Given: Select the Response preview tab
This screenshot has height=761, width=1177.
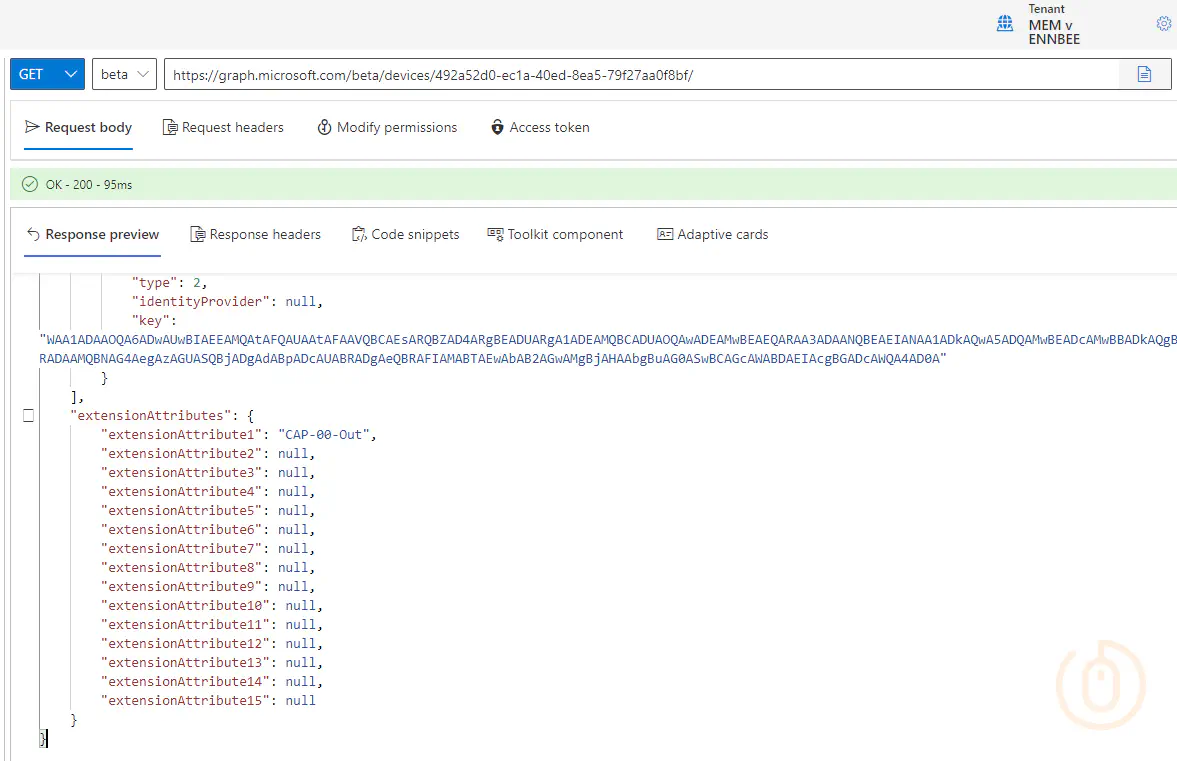Looking at the screenshot, I should click(x=92, y=233).
